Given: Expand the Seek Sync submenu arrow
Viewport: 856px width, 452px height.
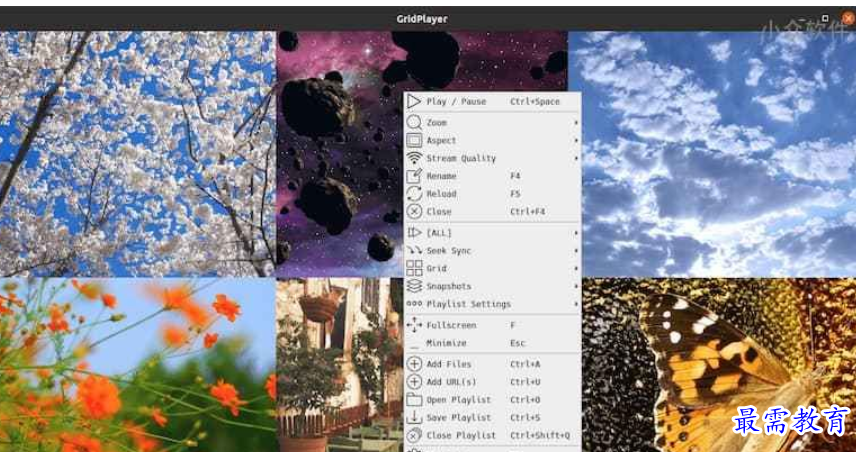Looking at the screenshot, I should coord(576,251).
